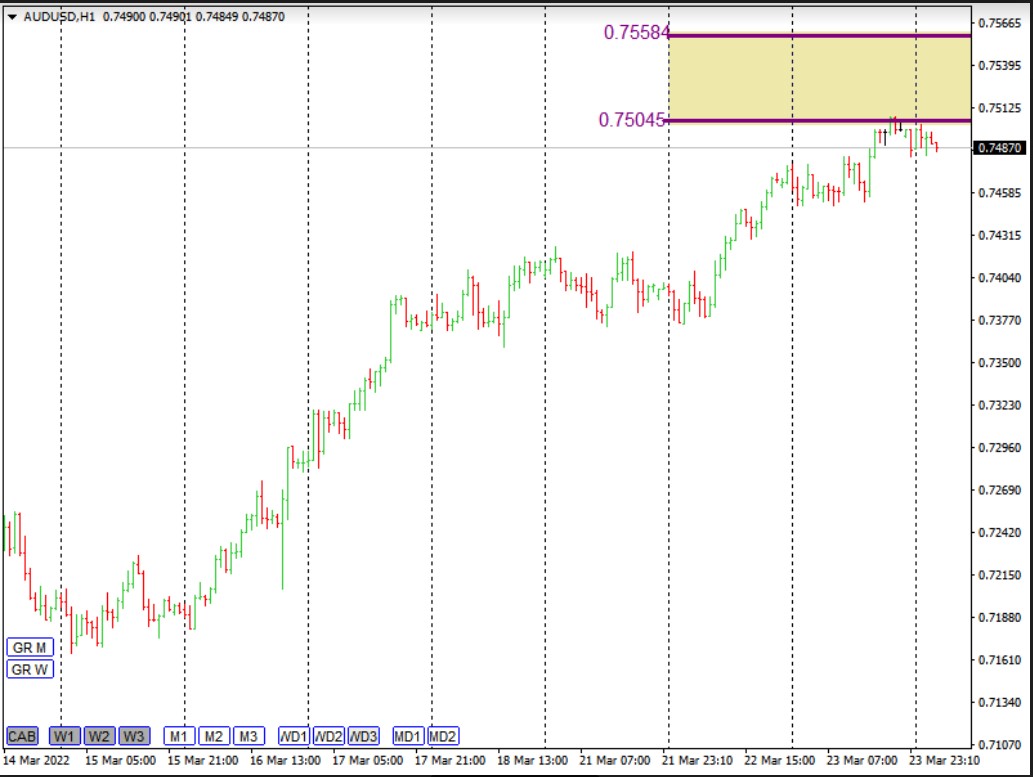The height and width of the screenshot is (777, 1033).
Task: Click the MD2 button
Action: coord(443,737)
